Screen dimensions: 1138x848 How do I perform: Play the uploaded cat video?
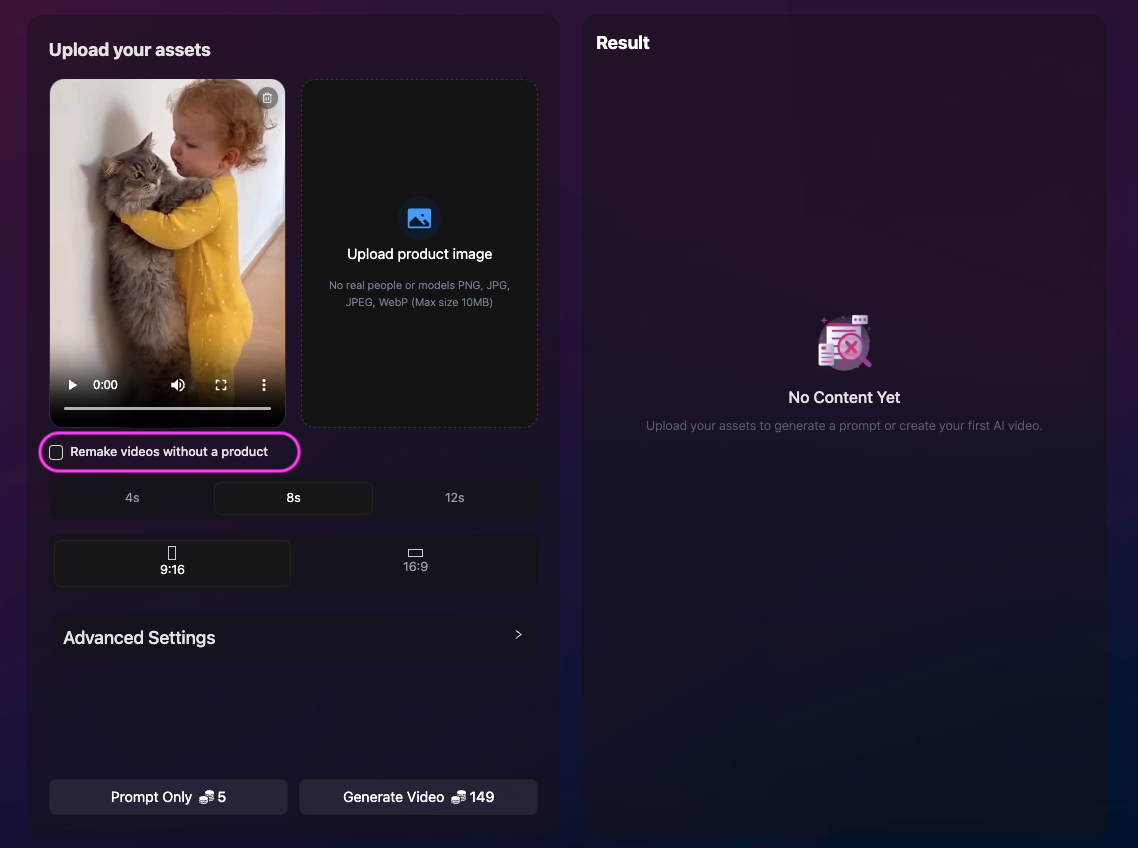[x=72, y=385]
